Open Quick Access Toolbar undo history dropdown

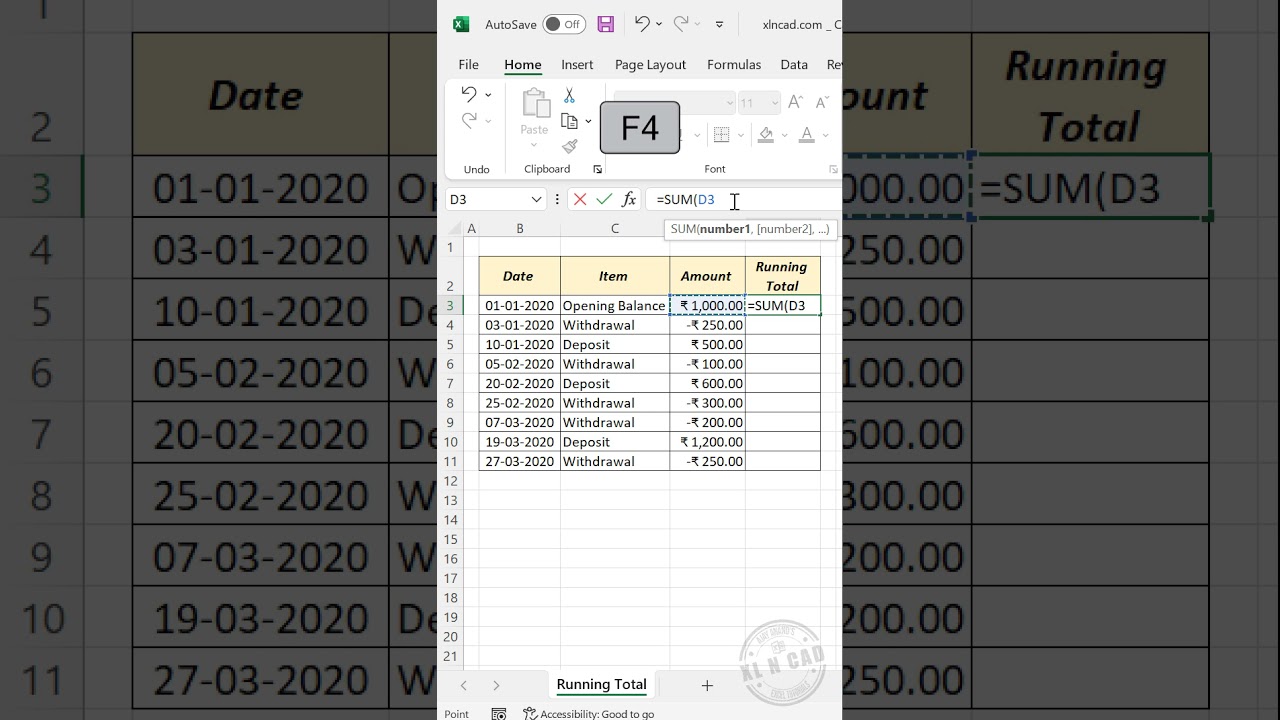(659, 24)
